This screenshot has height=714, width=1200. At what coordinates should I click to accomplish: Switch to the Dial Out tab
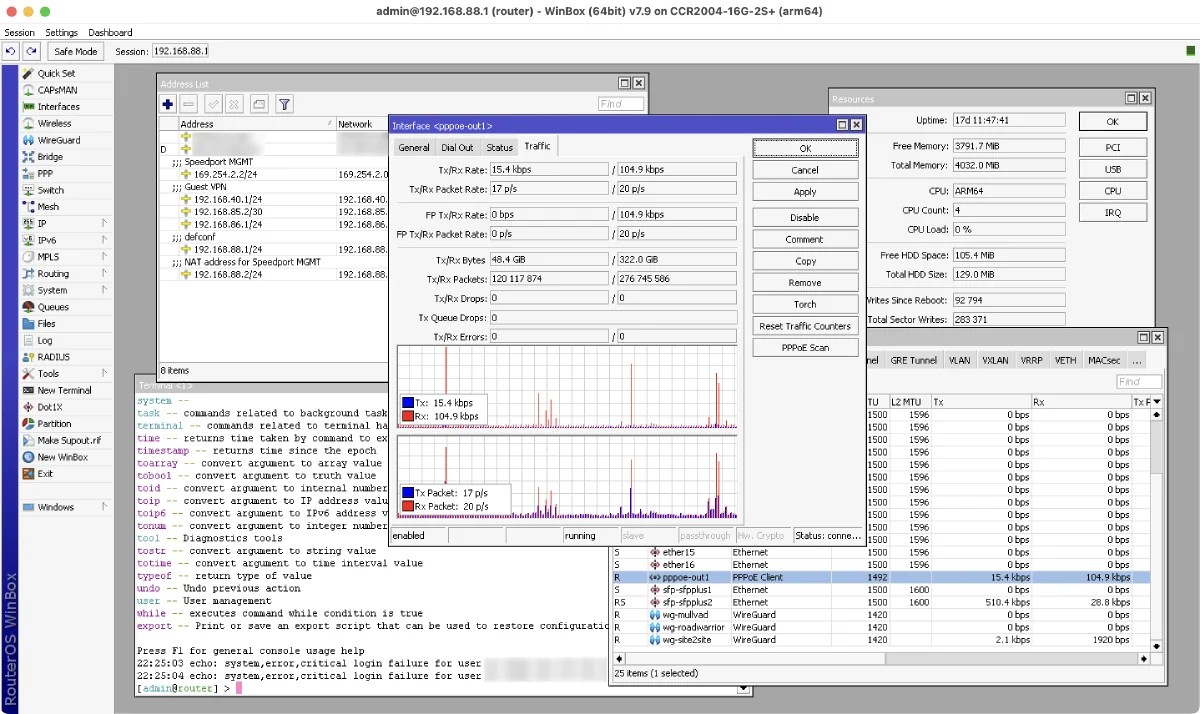point(457,146)
